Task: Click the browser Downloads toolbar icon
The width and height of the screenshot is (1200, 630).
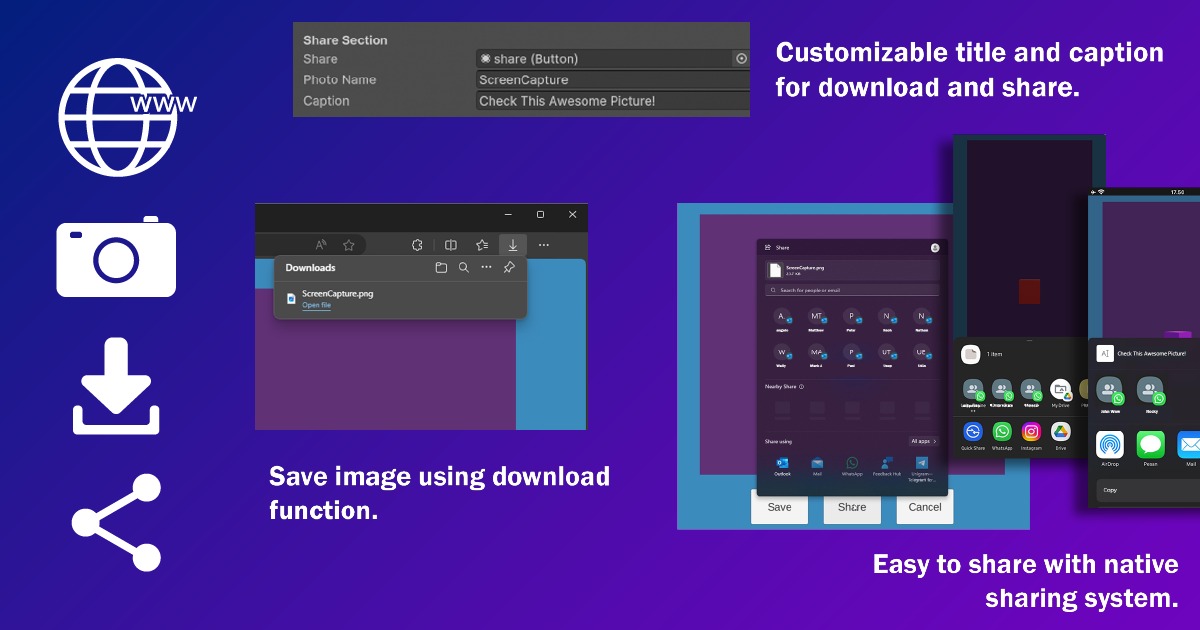Action: [x=512, y=245]
